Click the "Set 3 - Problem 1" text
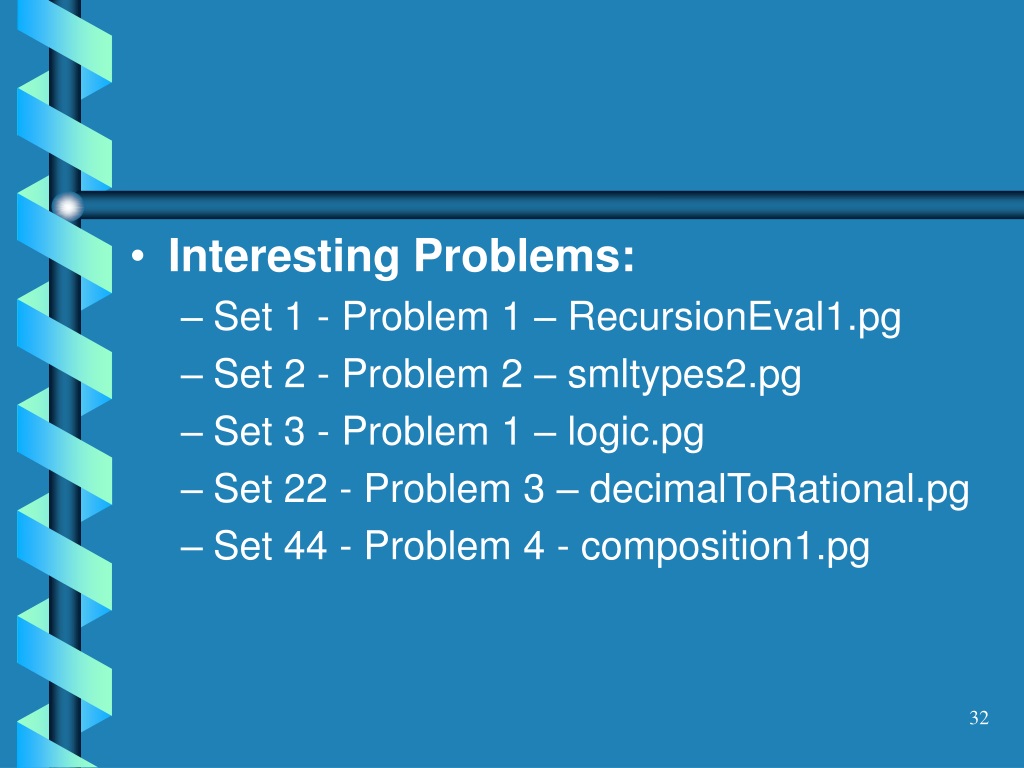The image size is (1024, 768). 367,431
